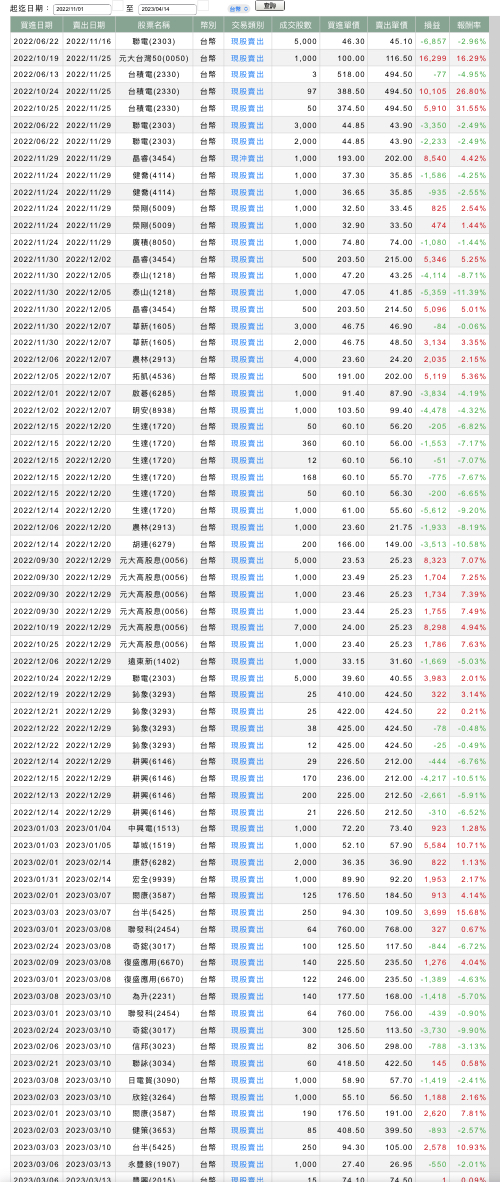Screen dimensions: 500x1182
Task: Open 現股賣出 link for 永豐餘(1907) row
Action: [247, 1163]
